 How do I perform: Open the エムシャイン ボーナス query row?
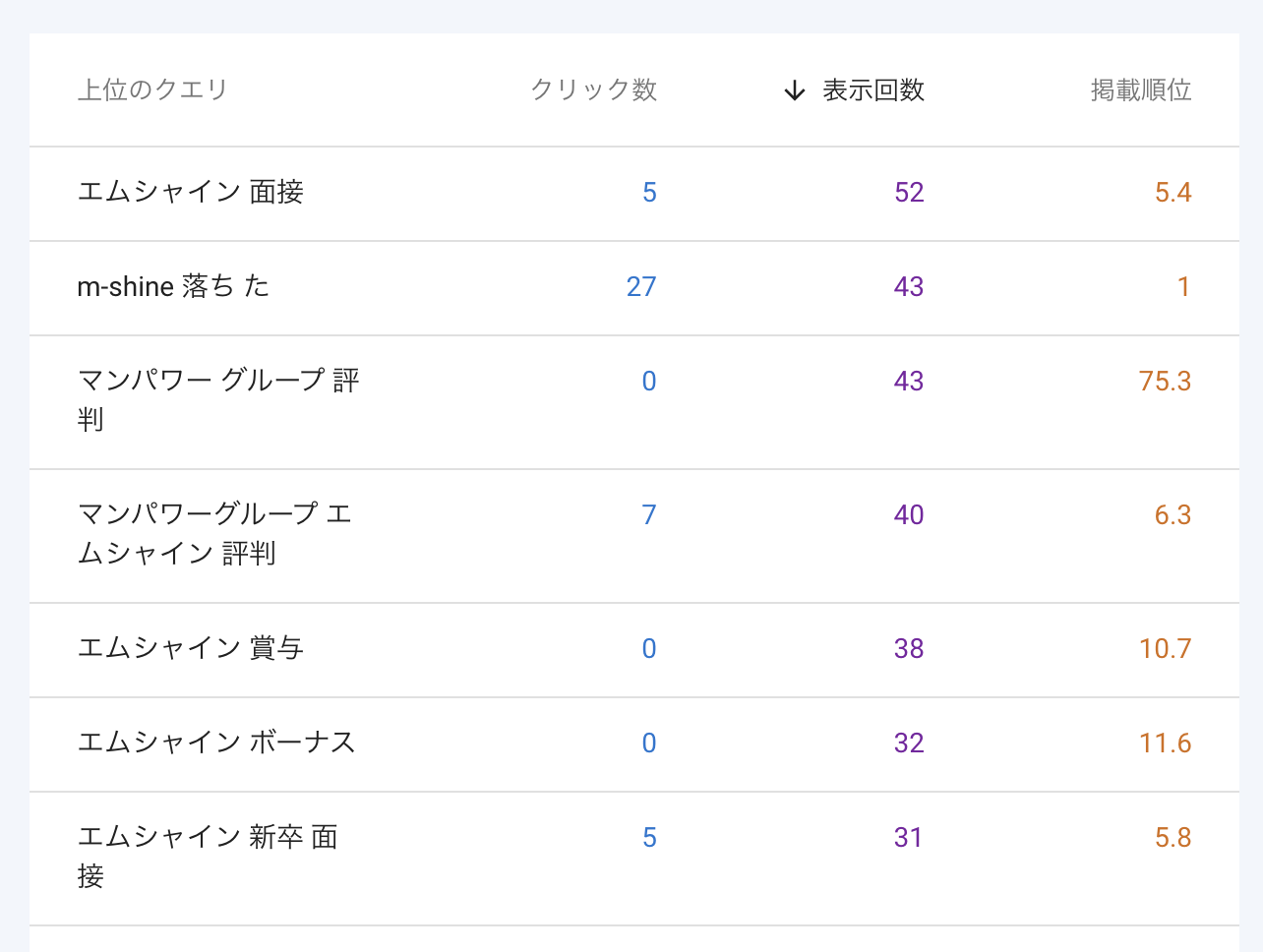click(x=634, y=744)
